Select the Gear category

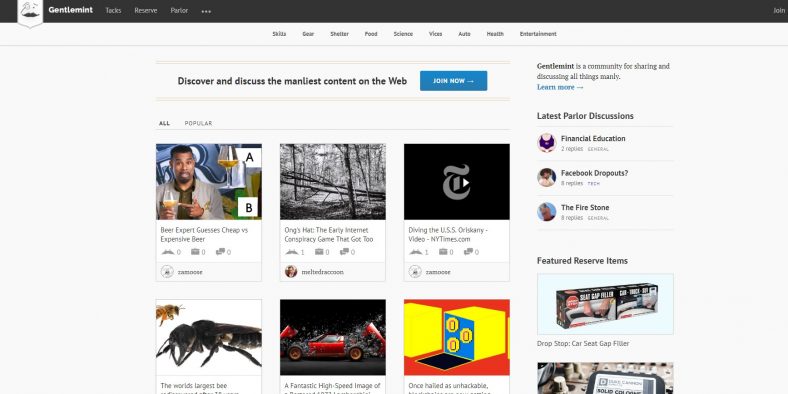pyautogui.click(x=308, y=34)
